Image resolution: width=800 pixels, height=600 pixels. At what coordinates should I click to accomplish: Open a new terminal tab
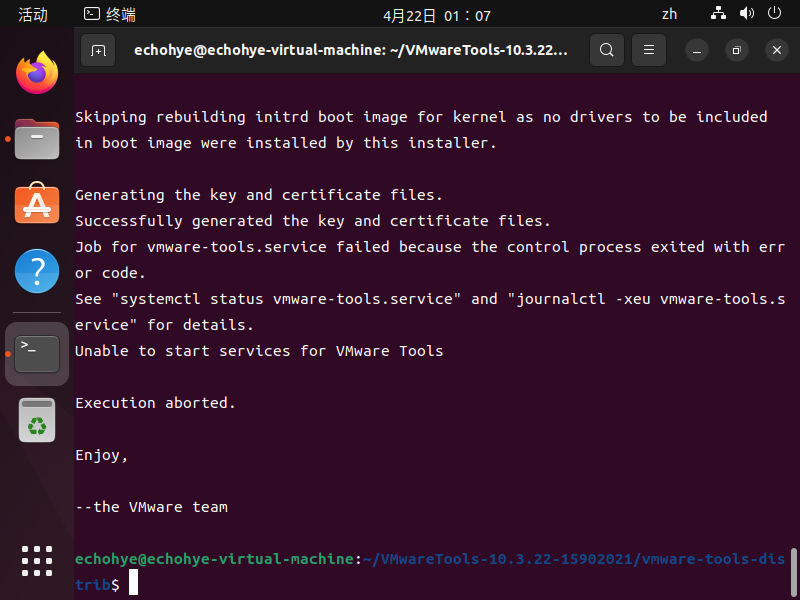point(98,50)
